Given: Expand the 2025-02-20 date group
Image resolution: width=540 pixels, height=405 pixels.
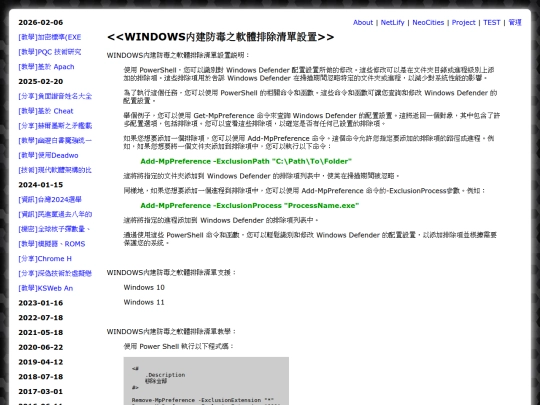Looking at the screenshot, I should [41, 81].
